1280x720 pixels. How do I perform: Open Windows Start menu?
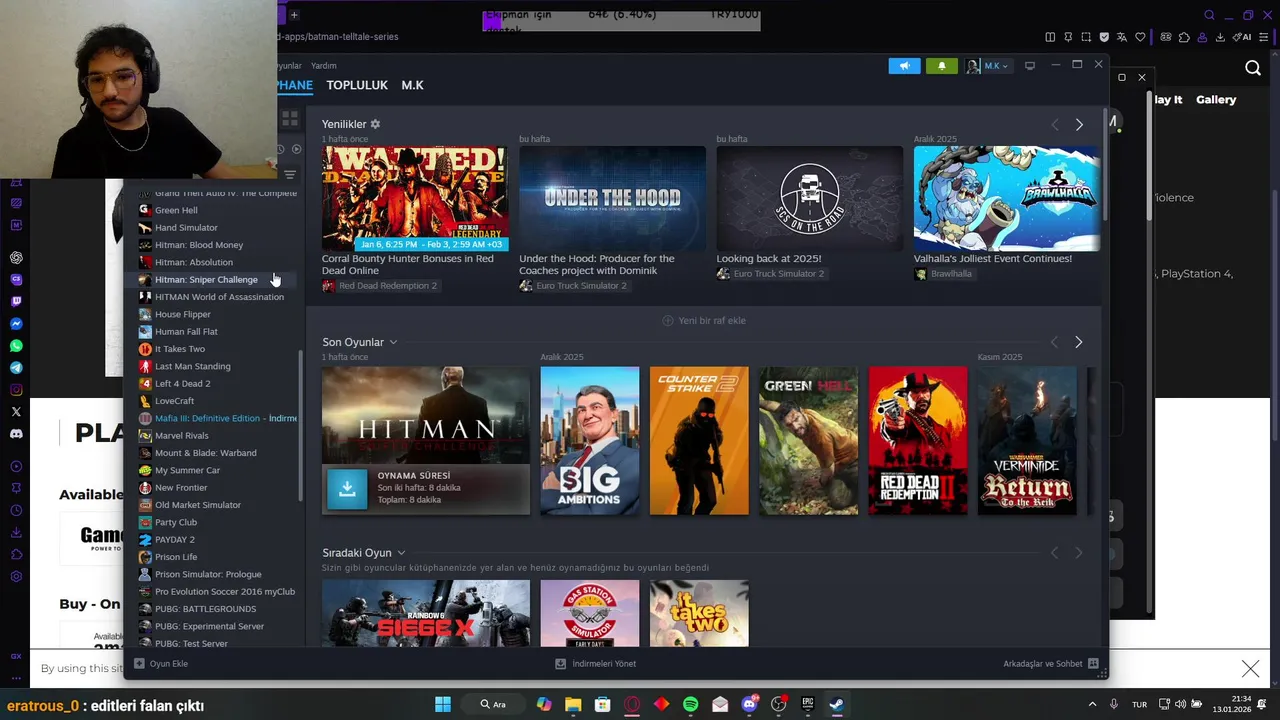click(442, 704)
